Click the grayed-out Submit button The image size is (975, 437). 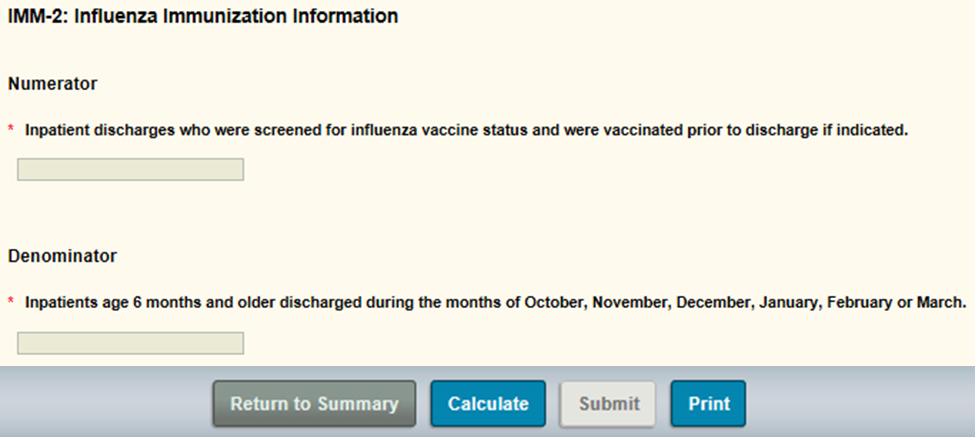(x=608, y=404)
